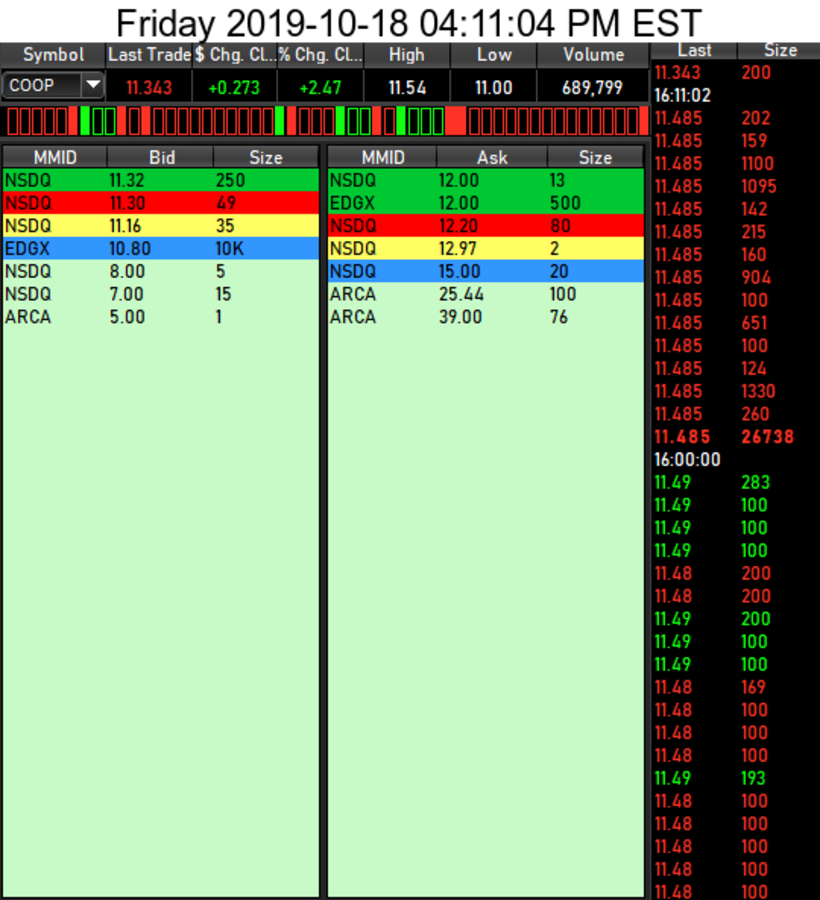Select the NSDQ ask row with size 13
Image resolution: width=820 pixels, height=900 pixels.
[485, 180]
